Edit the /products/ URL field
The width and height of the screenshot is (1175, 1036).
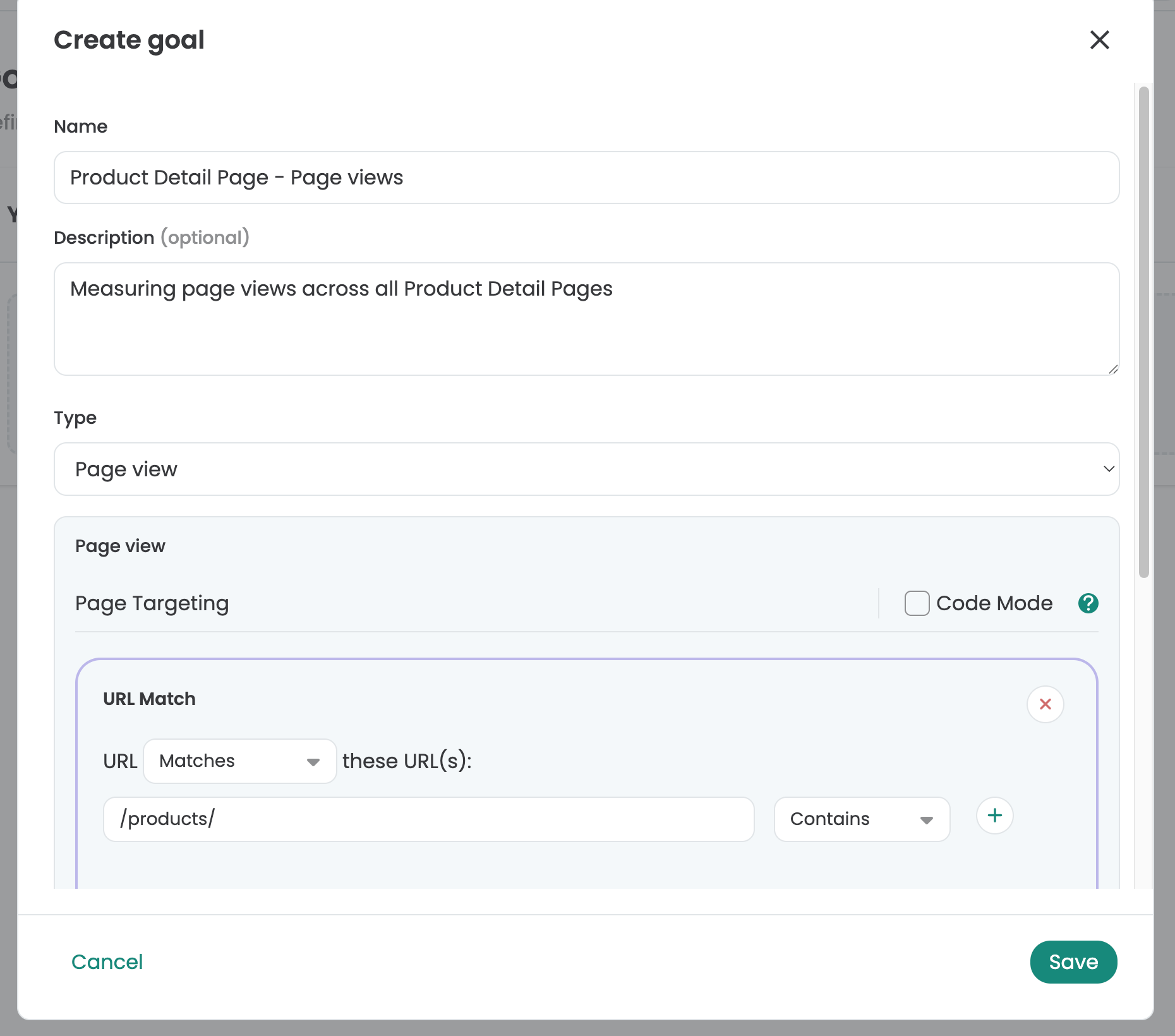click(x=428, y=819)
